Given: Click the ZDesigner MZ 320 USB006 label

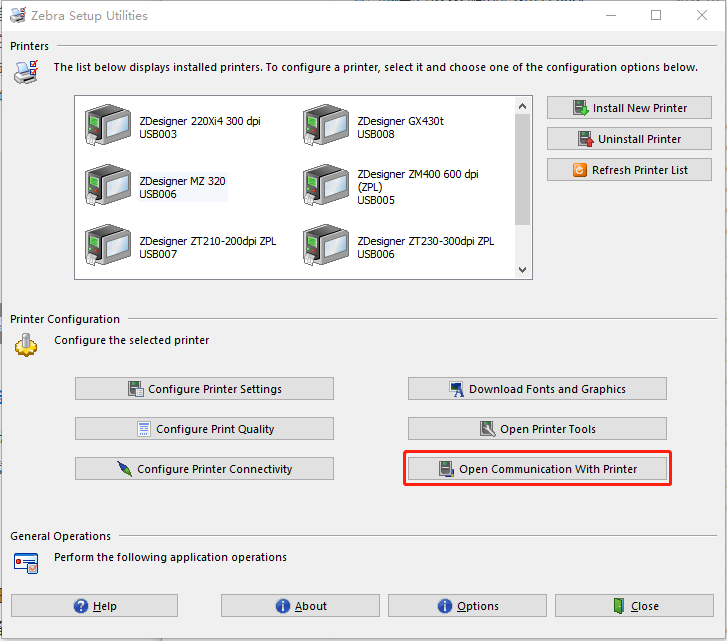Looking at the screenshot, I should pos(182,187).
